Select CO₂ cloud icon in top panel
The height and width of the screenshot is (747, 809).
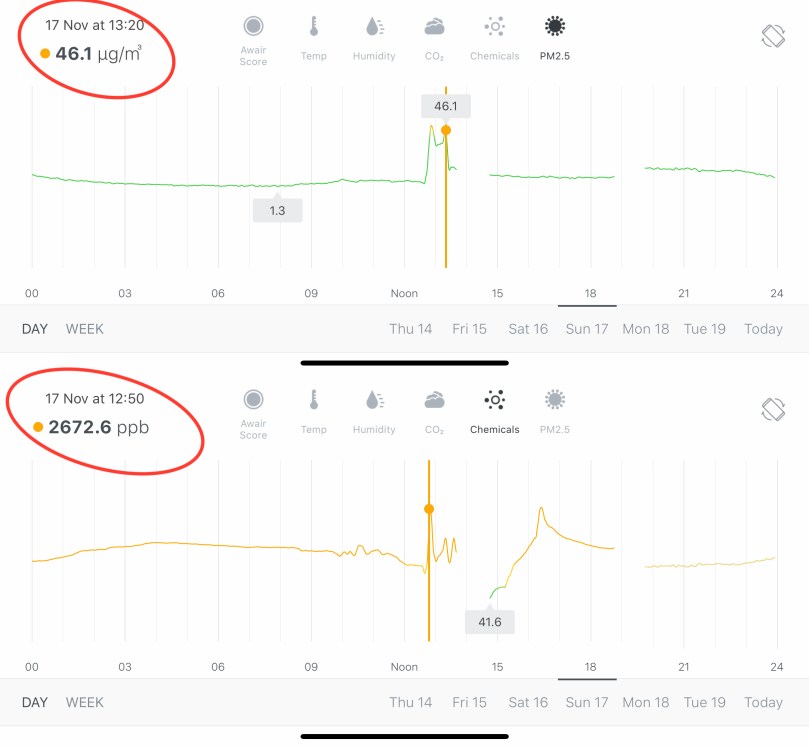(x=434, y=27)
